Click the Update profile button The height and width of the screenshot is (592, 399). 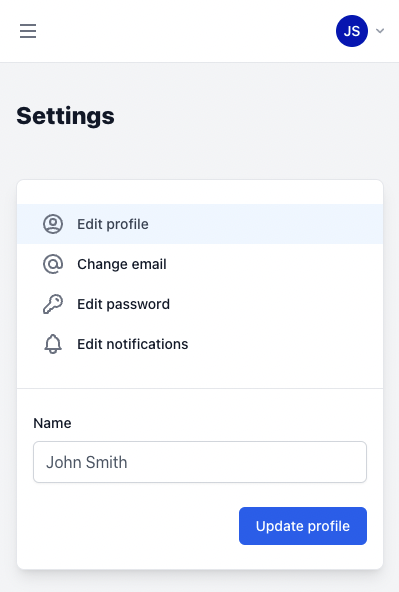[x=303, y=526]
